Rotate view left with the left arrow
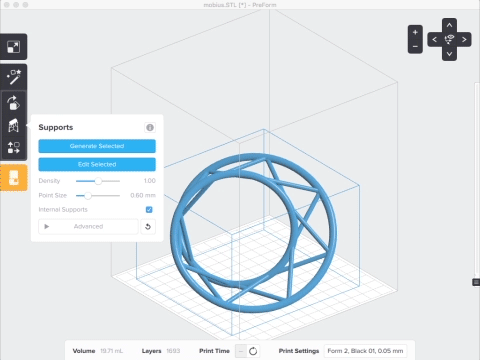The height and width of the screenshot is (360, 480). pyautogui.click(x=435, y=40)
